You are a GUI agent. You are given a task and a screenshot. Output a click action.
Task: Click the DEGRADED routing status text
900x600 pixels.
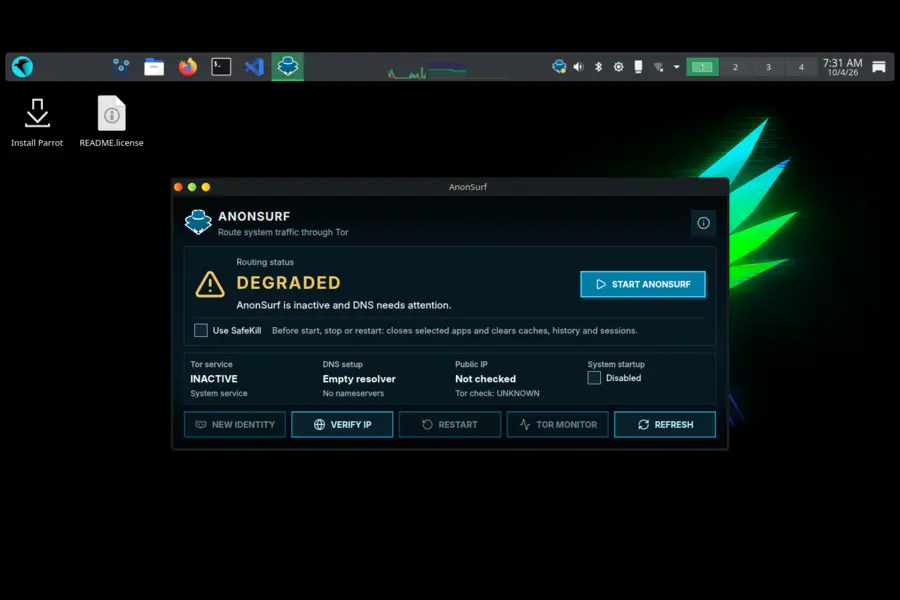(289, 282)
